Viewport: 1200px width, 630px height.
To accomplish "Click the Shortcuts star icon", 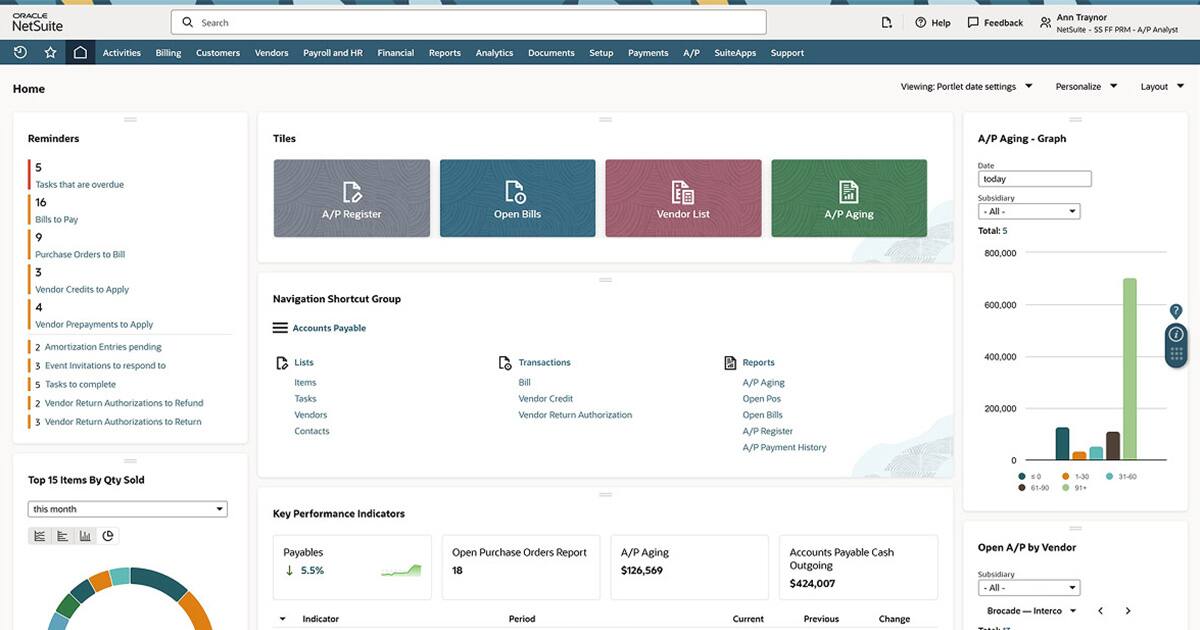I will point(50,53).
